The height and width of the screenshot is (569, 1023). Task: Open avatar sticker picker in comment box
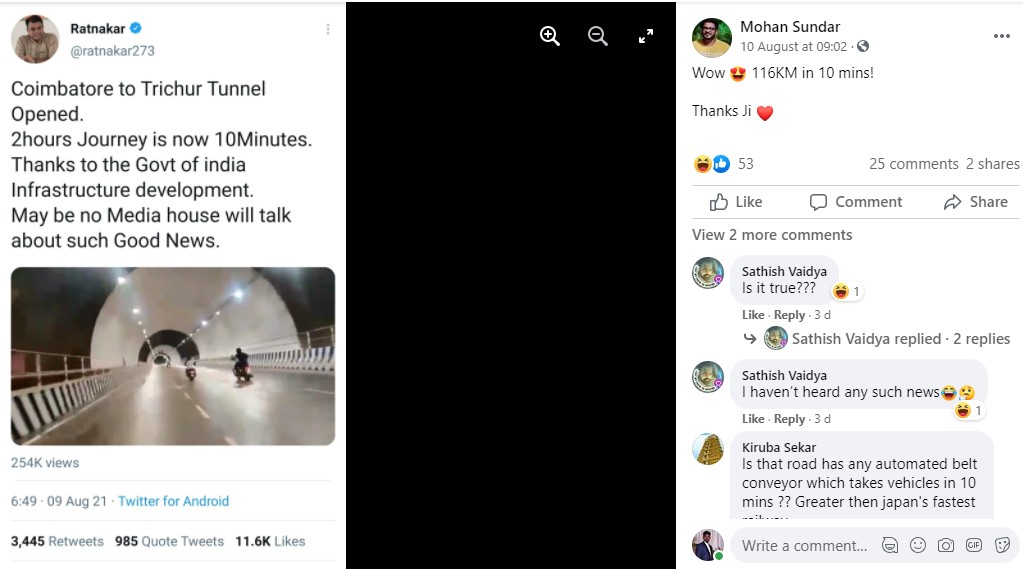889,545
